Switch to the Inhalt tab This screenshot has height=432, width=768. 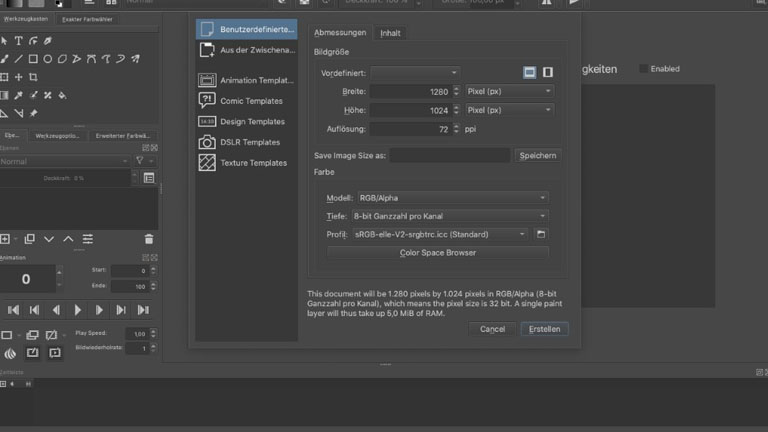click(x=390, y=33)
